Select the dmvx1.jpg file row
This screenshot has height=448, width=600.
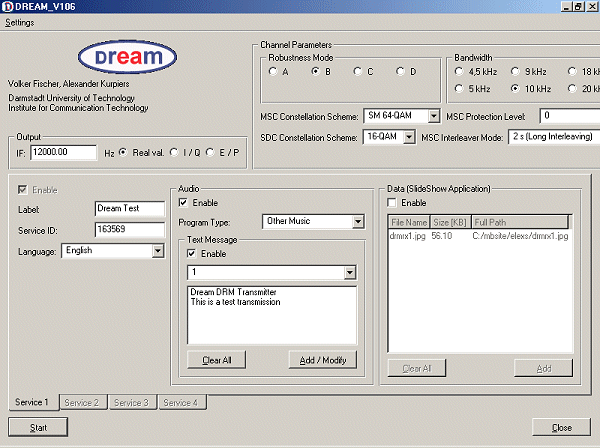[x=407, y=235]
